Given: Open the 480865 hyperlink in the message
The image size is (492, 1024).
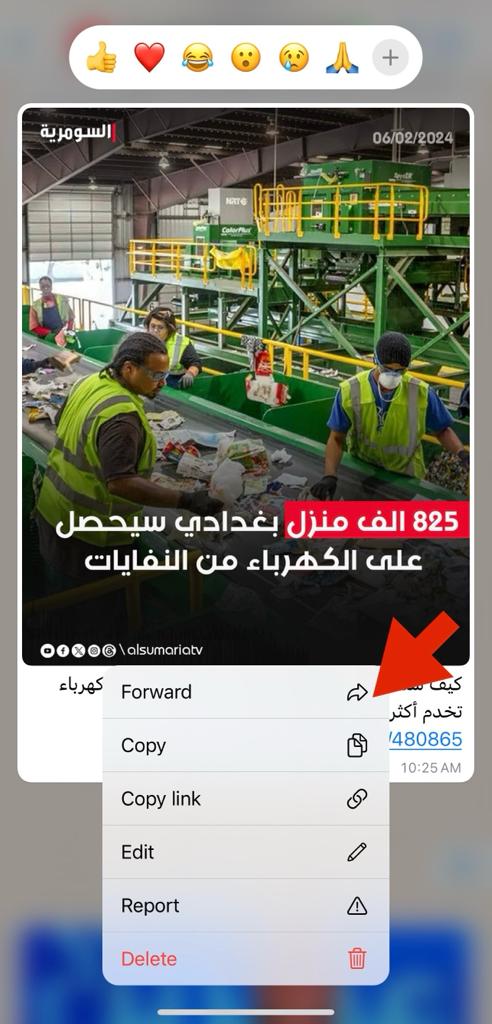Looking at the screenshot, I should coord(425,739).
